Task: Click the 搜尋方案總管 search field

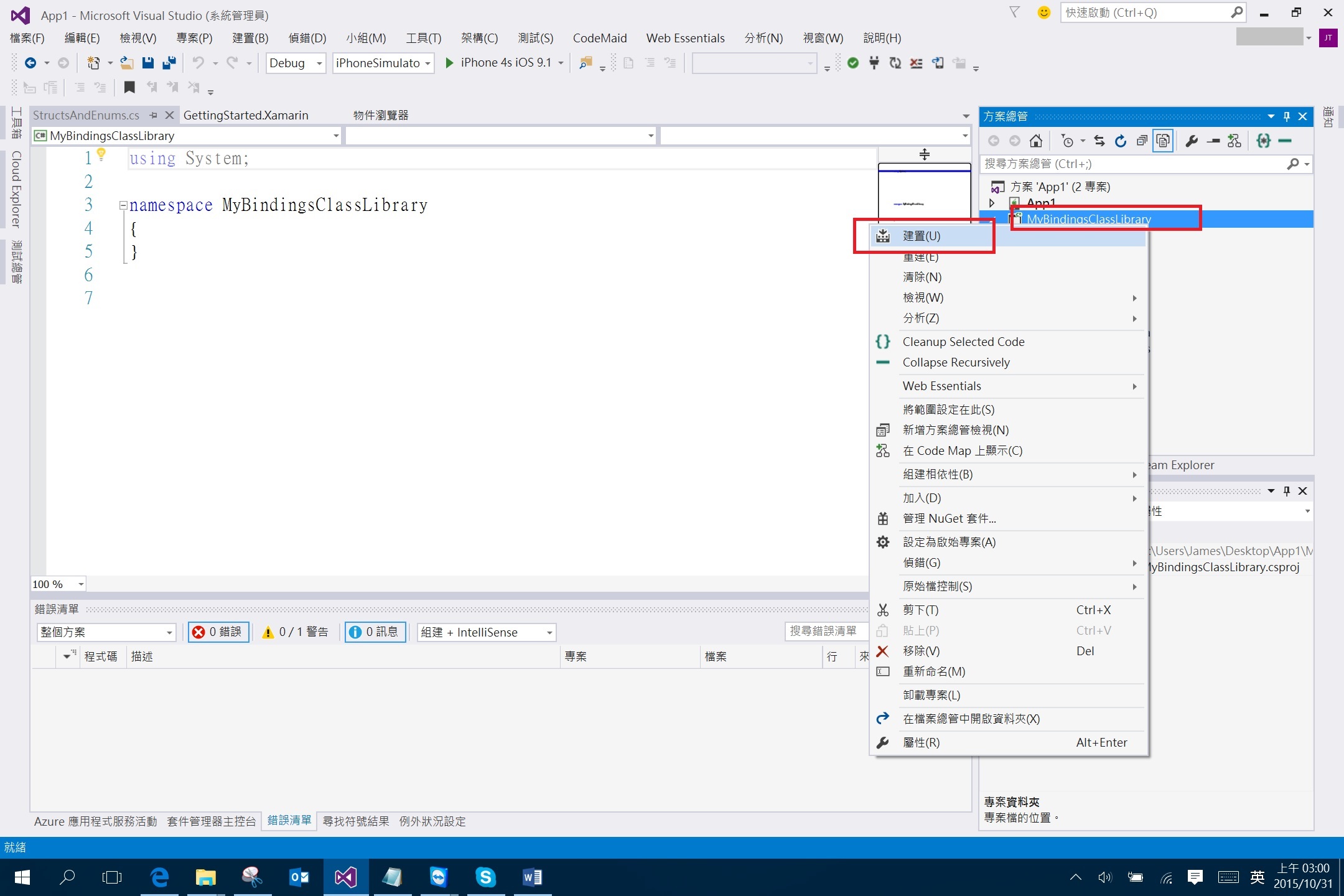Action: [x=1146, y=164]
